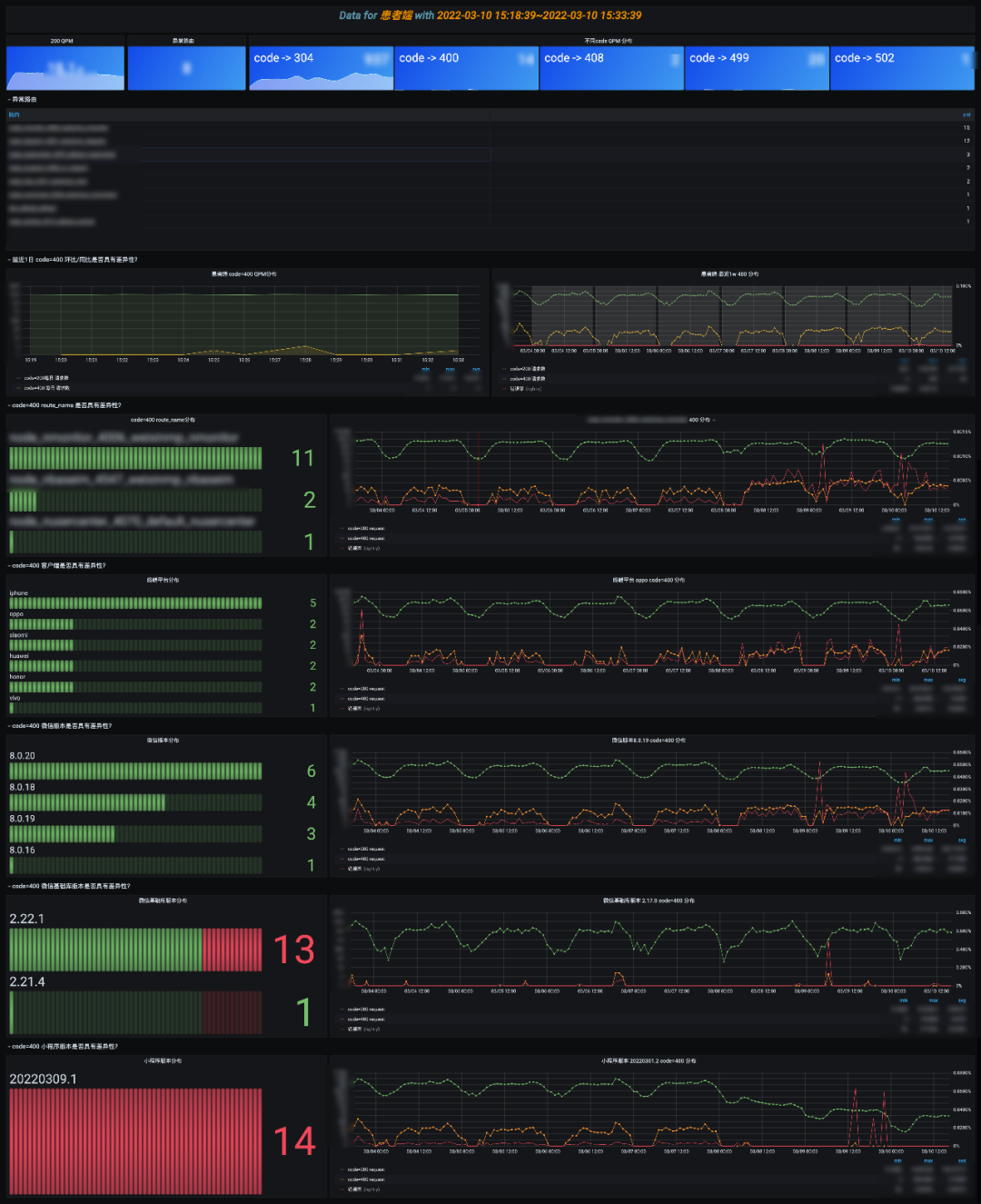Sort table by the cnt column header
The width and height of the screenshot is (981, 1204).
[966, 114]
